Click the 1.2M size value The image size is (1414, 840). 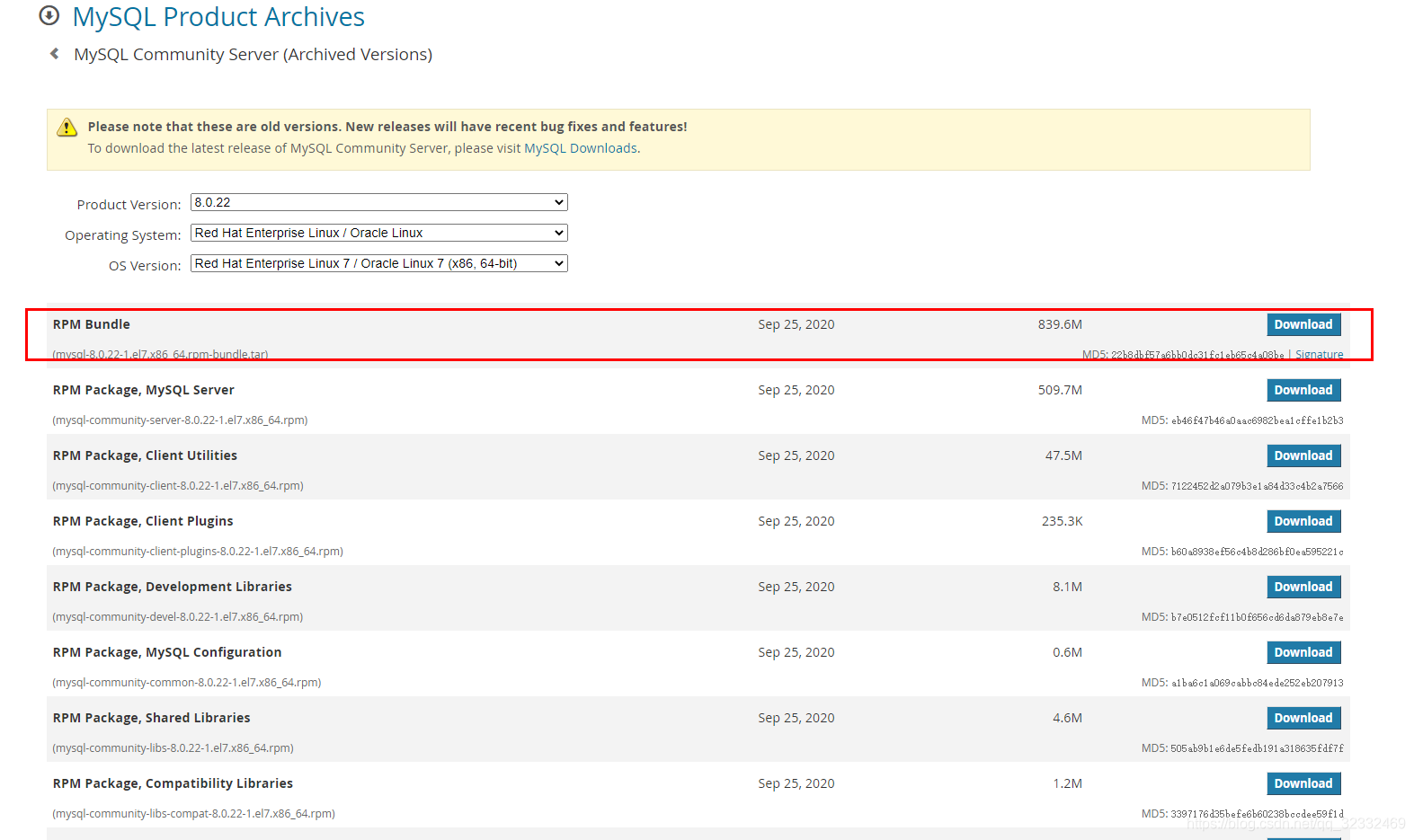[x=1068, y=783]
